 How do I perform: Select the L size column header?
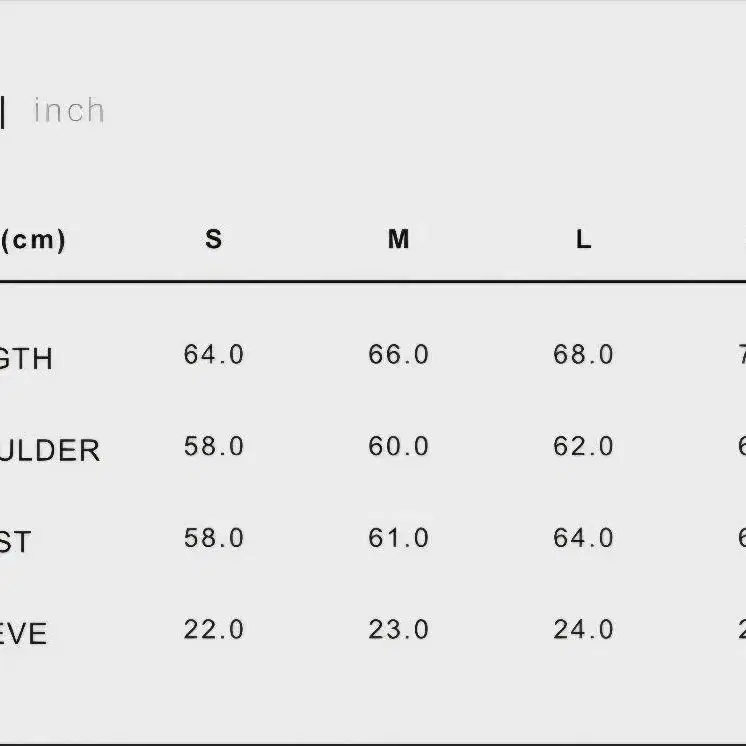[x=584, y=239]
